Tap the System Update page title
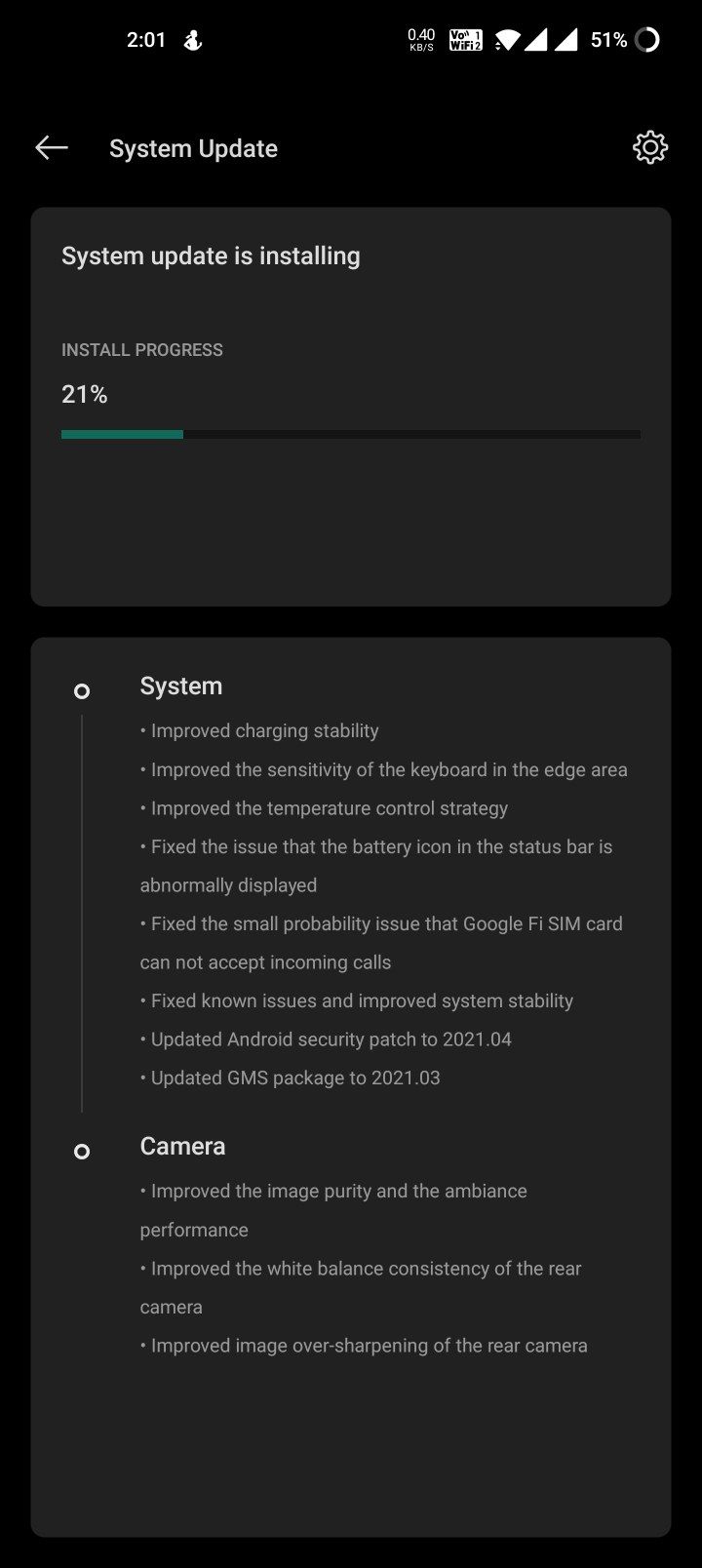The width and height of the screenshot is (702, 1568). 193,148
